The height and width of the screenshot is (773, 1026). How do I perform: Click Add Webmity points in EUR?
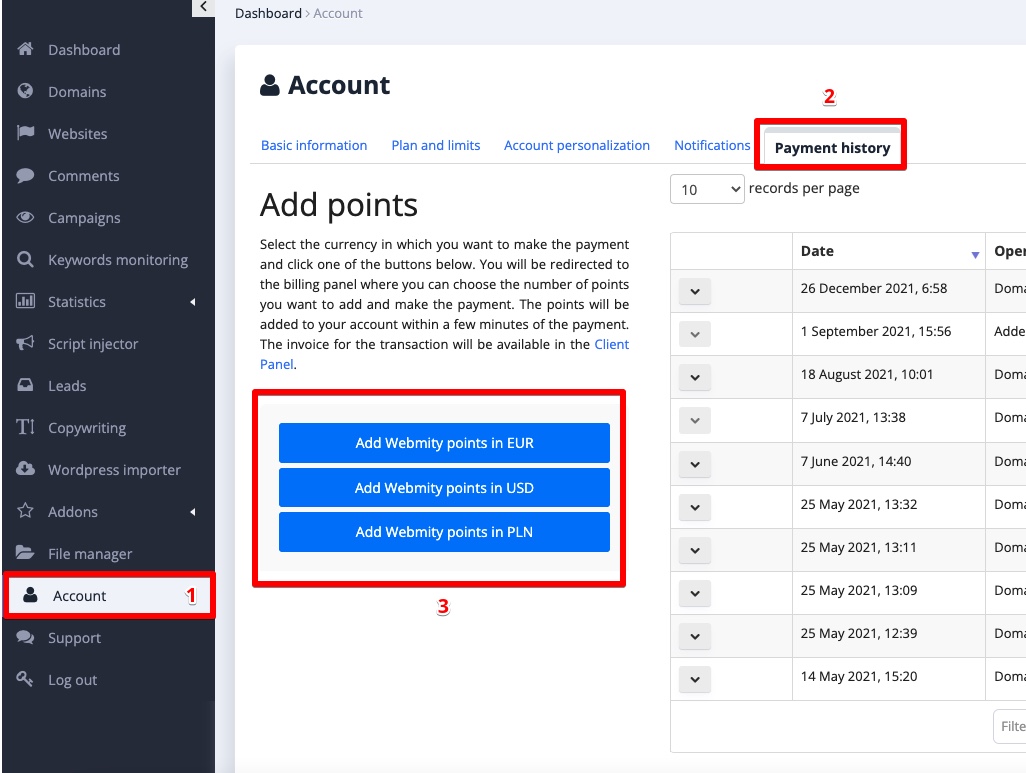[443, 442]
